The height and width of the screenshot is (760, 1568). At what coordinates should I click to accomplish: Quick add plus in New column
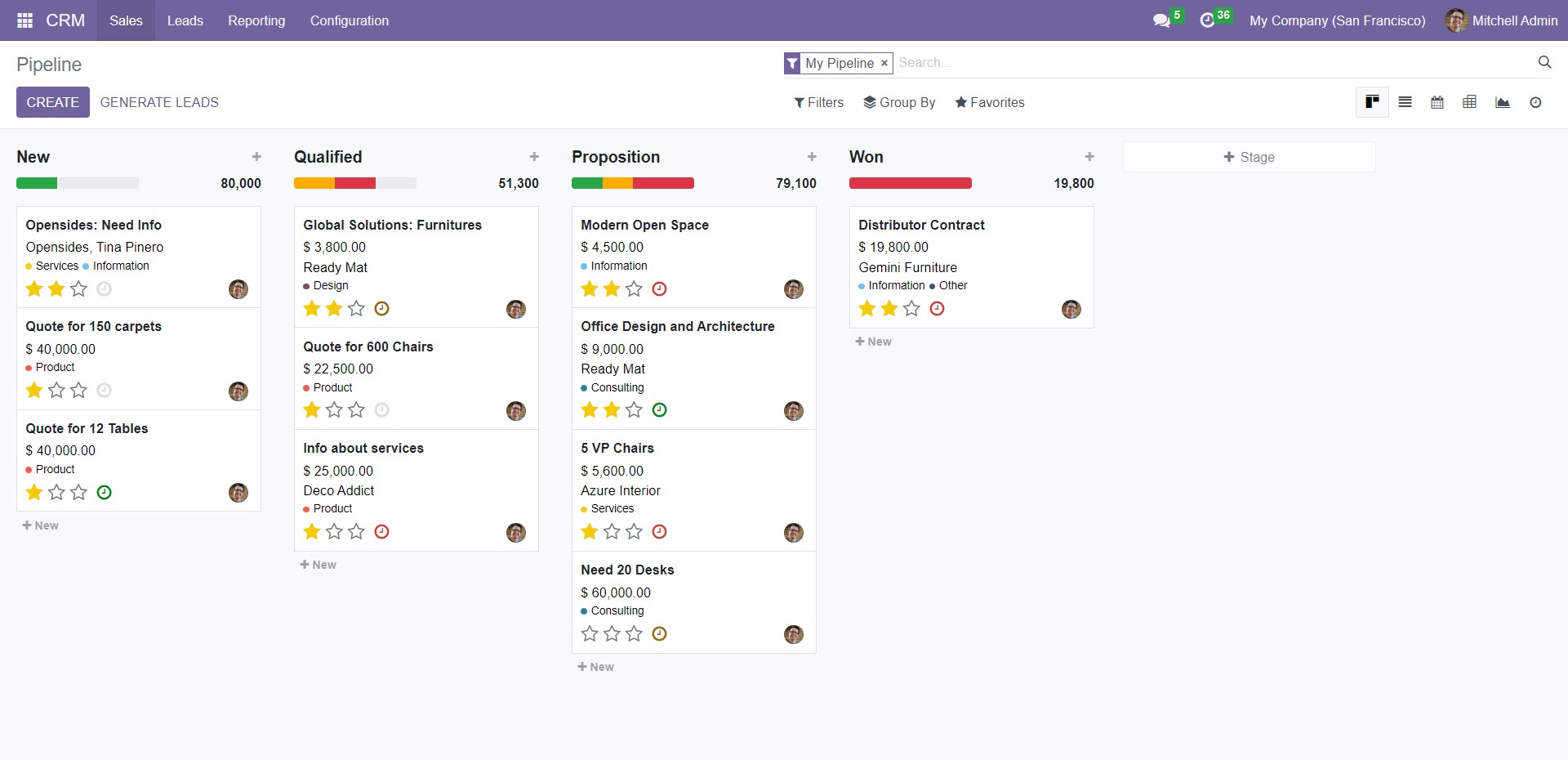pos(256,157)
